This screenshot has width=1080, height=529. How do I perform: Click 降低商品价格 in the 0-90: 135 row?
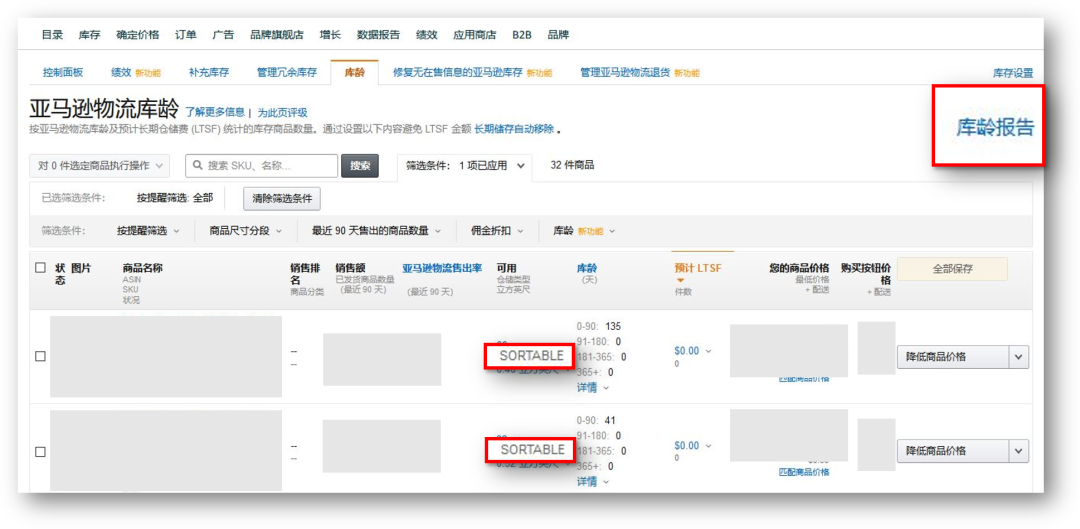[953, 357]
